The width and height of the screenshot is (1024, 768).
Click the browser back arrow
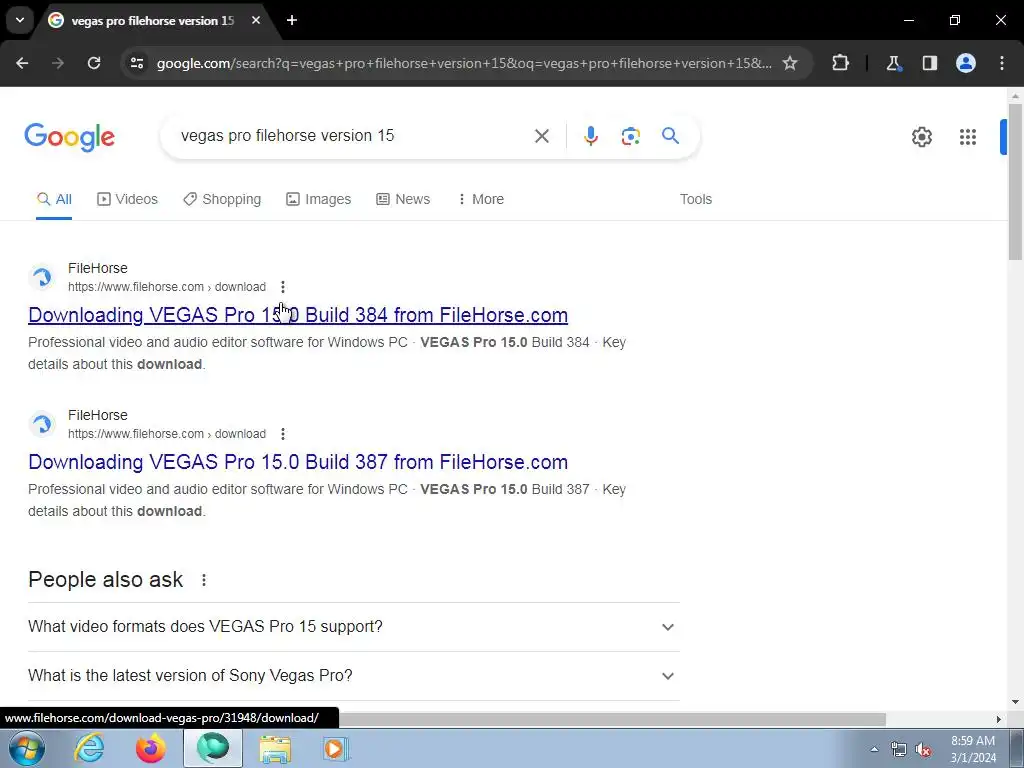[x=22, y=63]
